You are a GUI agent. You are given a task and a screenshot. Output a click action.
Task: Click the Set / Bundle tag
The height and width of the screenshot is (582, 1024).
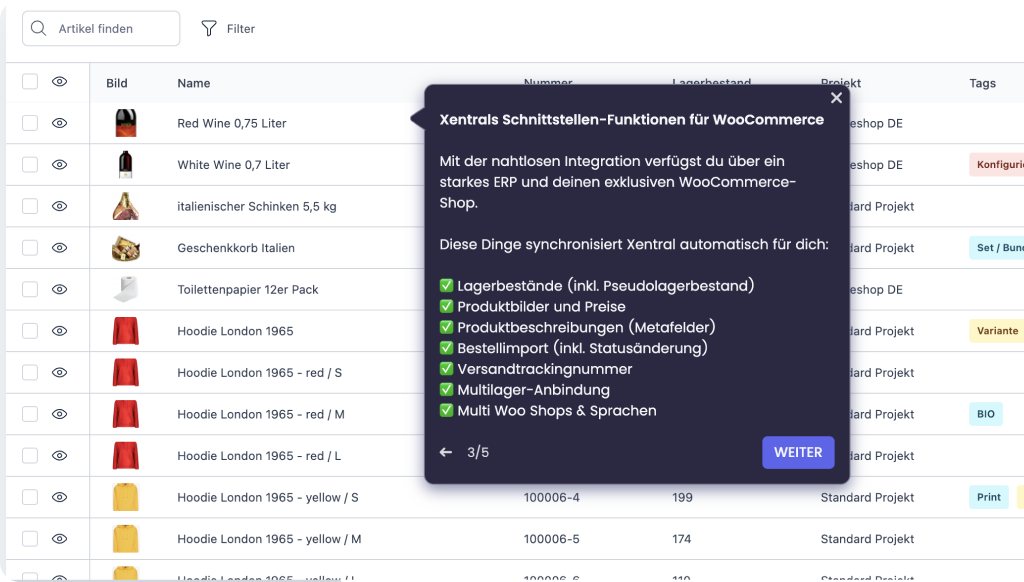tap(997, 248)
